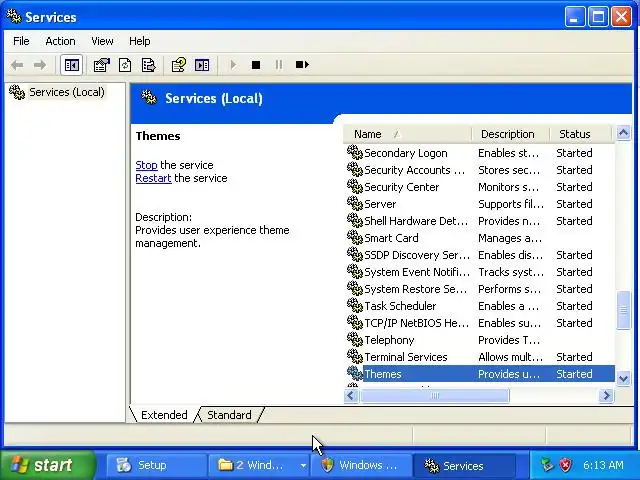Viewport: 640px width, 480px height.
Task: Click the Services taskbar button
Action: [x=463, y=465]
